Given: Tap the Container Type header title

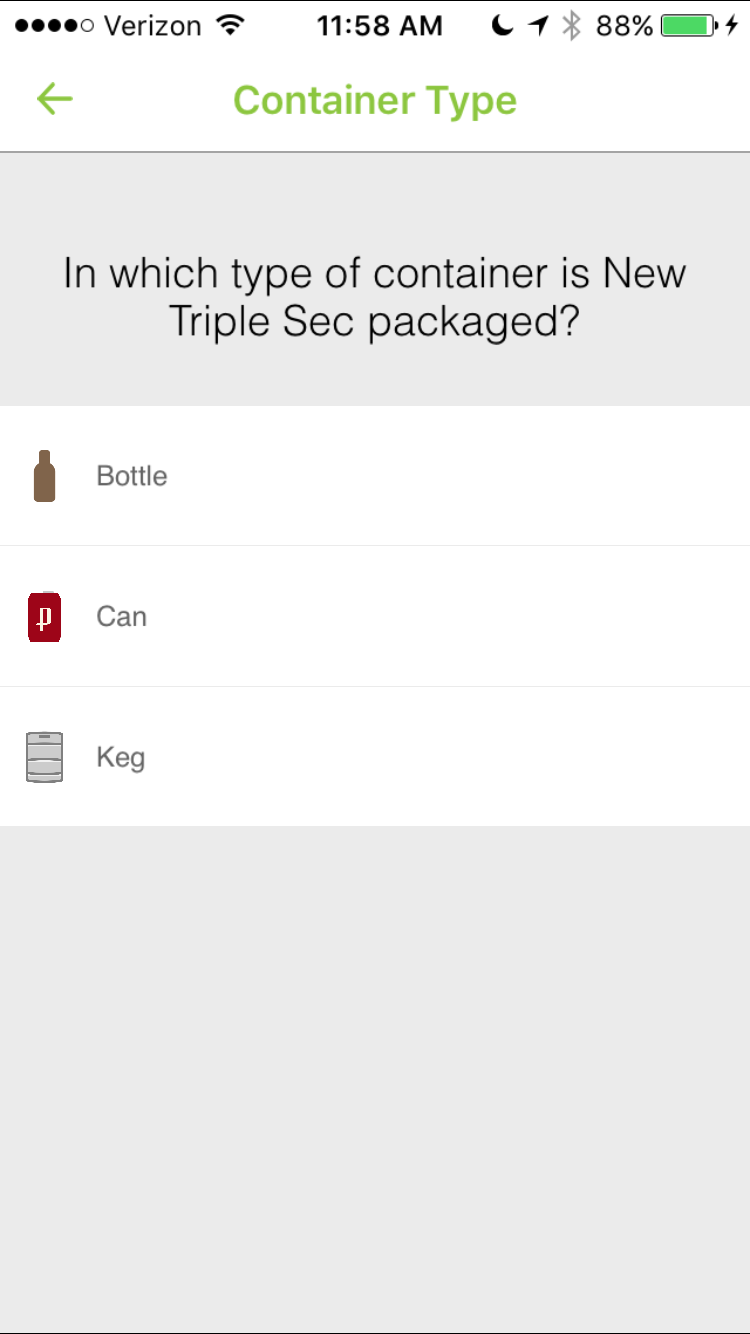Looking at the screenshot, I should tap(375, 100).
